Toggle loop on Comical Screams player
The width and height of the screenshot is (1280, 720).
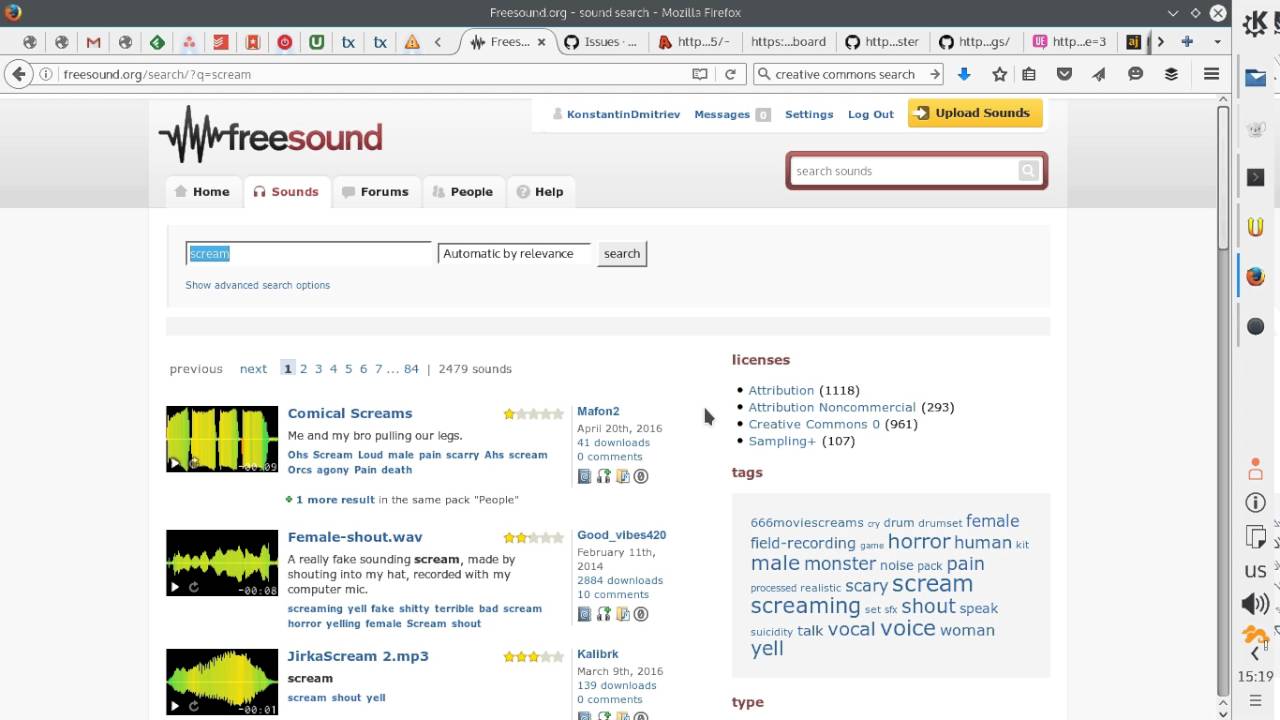point(194,463)
